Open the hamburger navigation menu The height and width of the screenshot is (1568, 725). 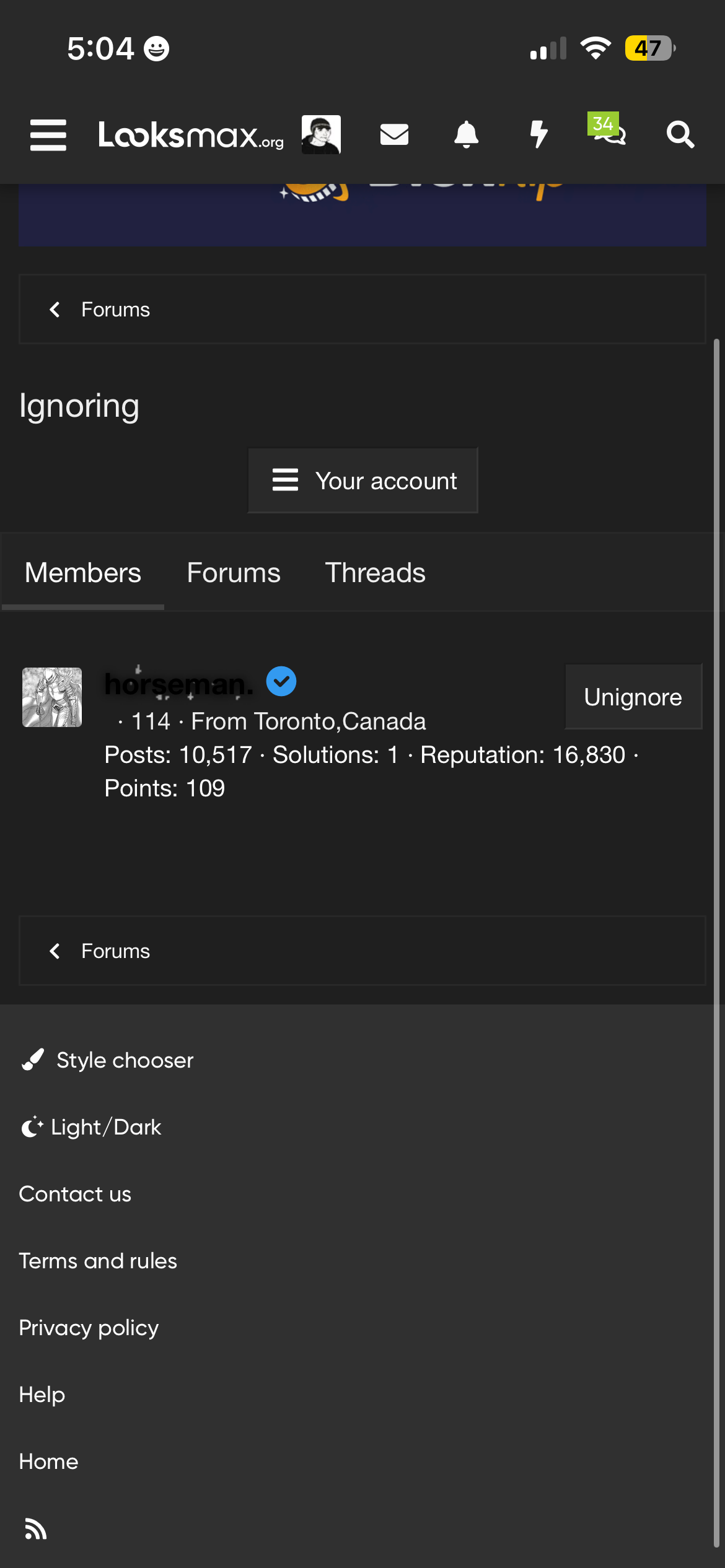pos(48,134)
